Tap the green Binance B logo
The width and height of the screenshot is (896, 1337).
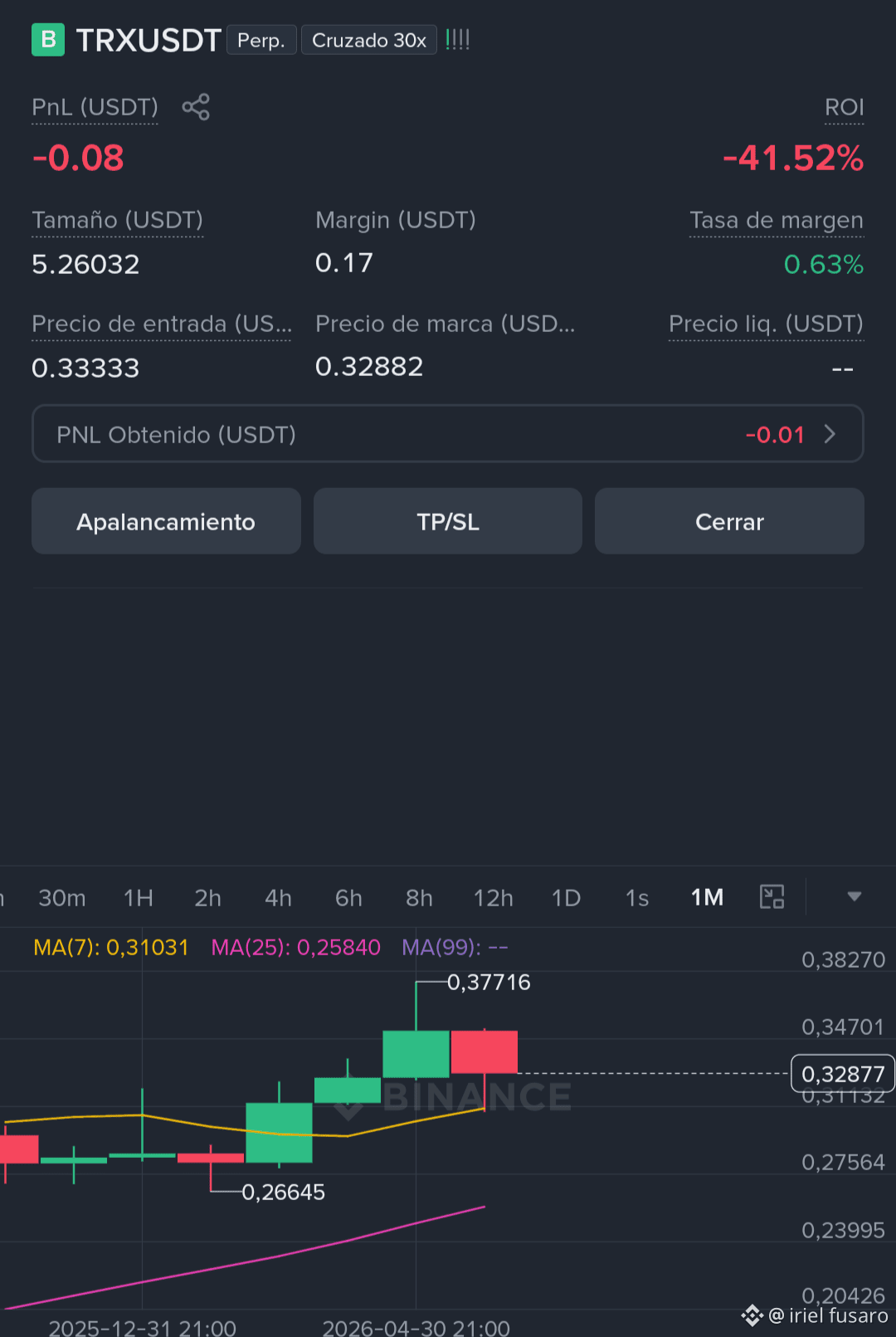[x=48, y=40]
